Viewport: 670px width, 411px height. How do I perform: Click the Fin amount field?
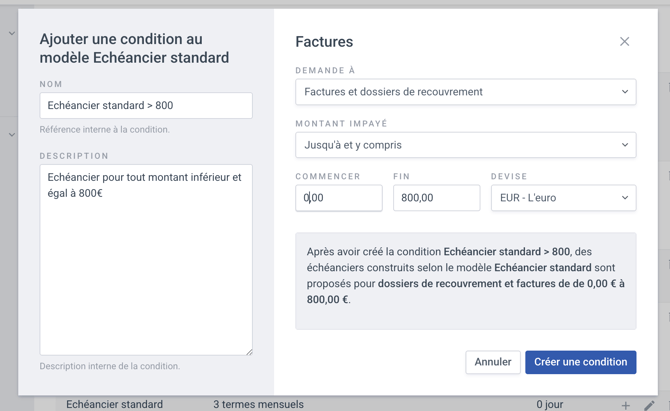pos(436,198)
